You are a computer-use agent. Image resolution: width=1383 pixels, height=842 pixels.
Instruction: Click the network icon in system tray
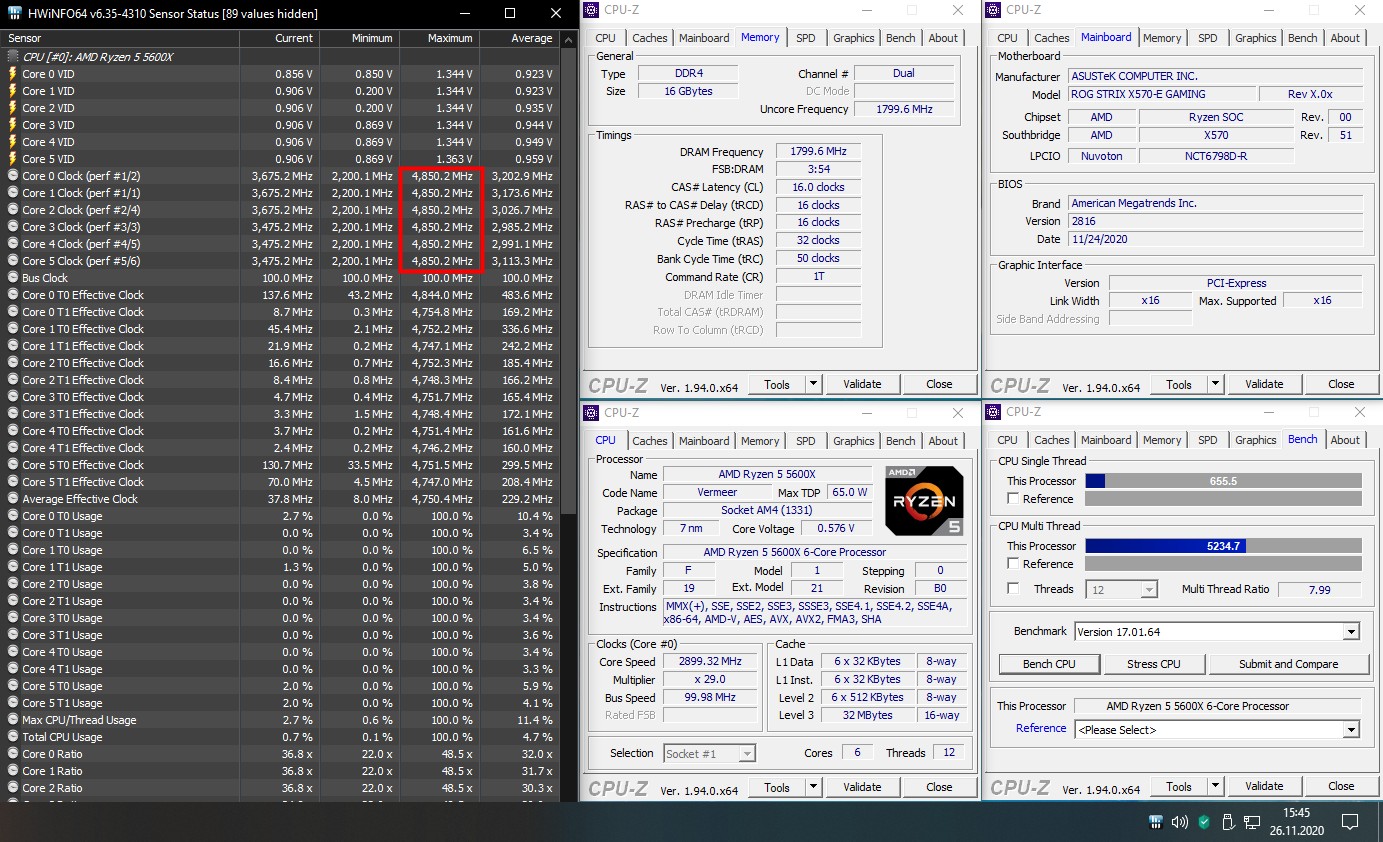click(x=1253, y=823)
